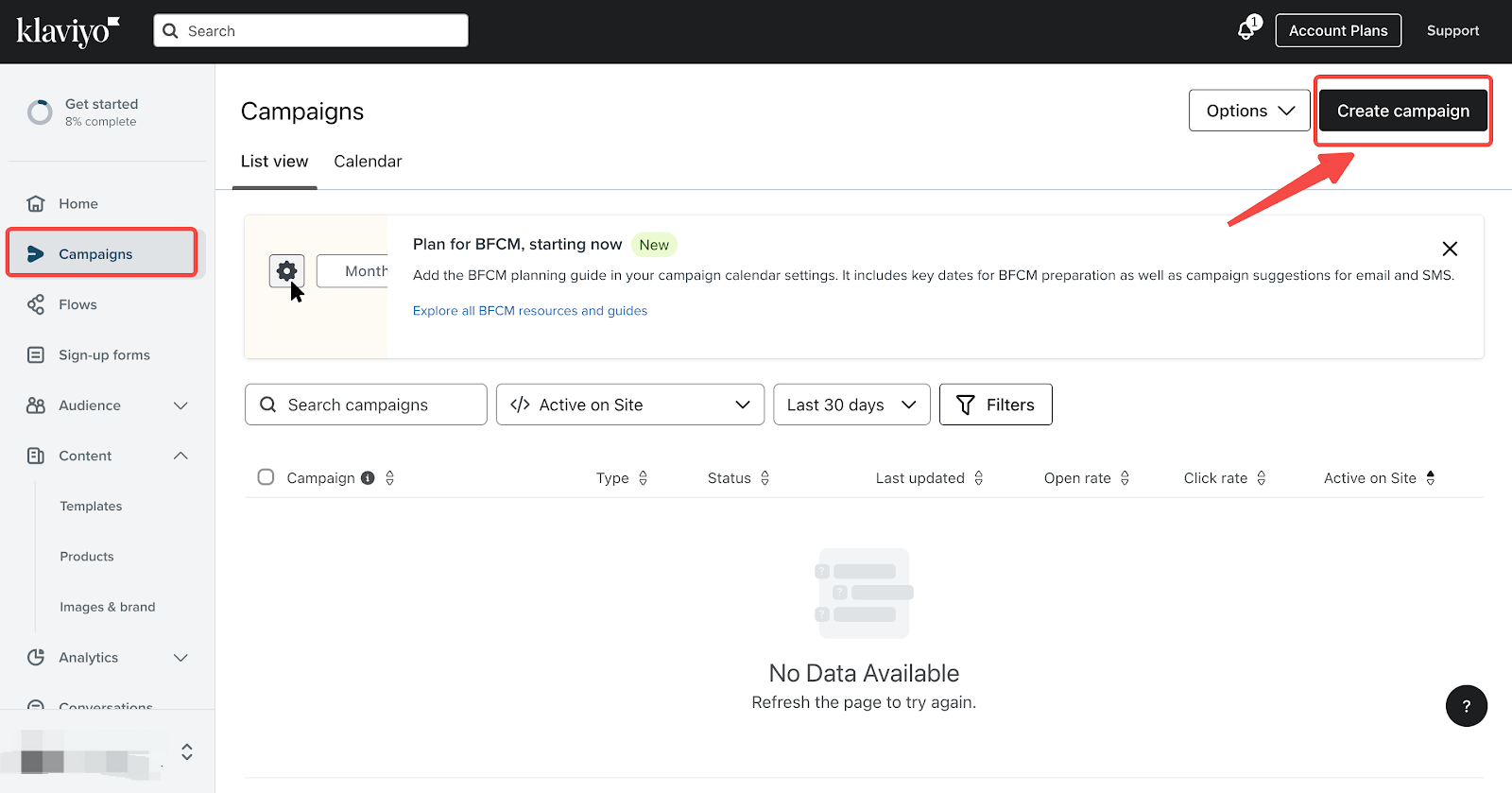Click the 8% complete text
The width and height of the screenshot is (1512, 793).
tap(101, 122)
